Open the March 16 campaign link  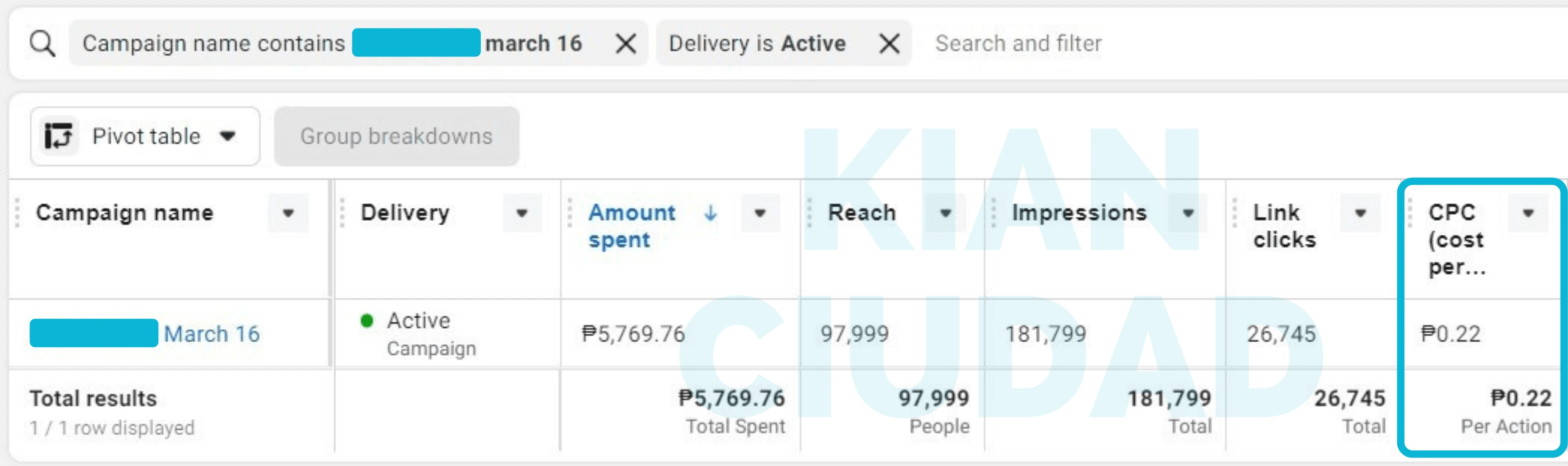211,334
